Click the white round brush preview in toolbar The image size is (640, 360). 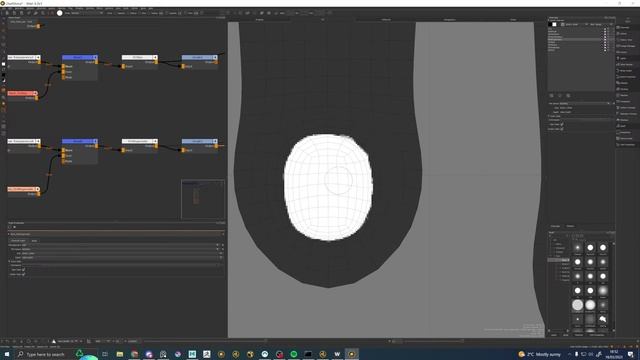[x=60, y=13]
